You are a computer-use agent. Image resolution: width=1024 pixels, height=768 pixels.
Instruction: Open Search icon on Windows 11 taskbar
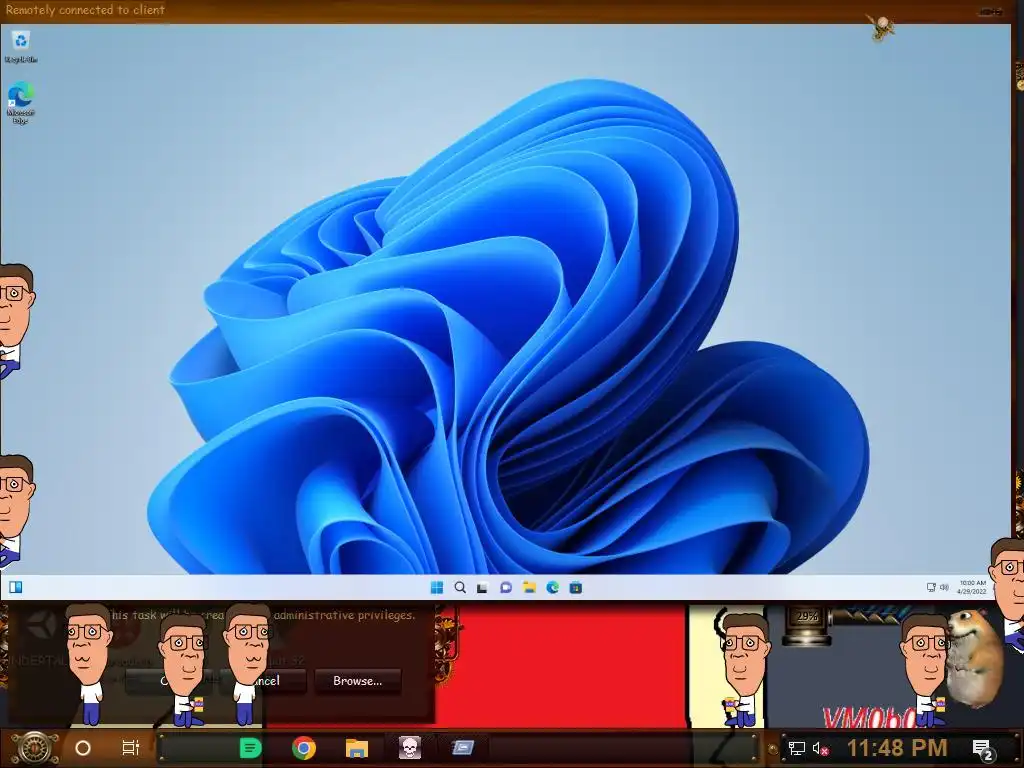click(460, 588)
